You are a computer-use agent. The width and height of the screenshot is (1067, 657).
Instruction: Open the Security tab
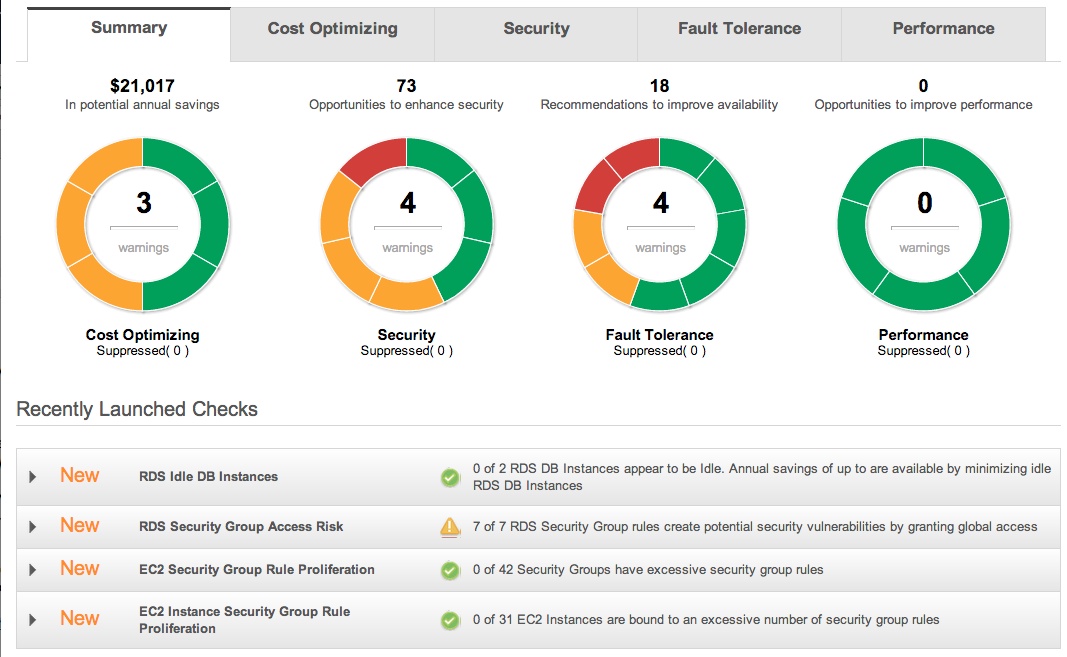pos(536,29)
